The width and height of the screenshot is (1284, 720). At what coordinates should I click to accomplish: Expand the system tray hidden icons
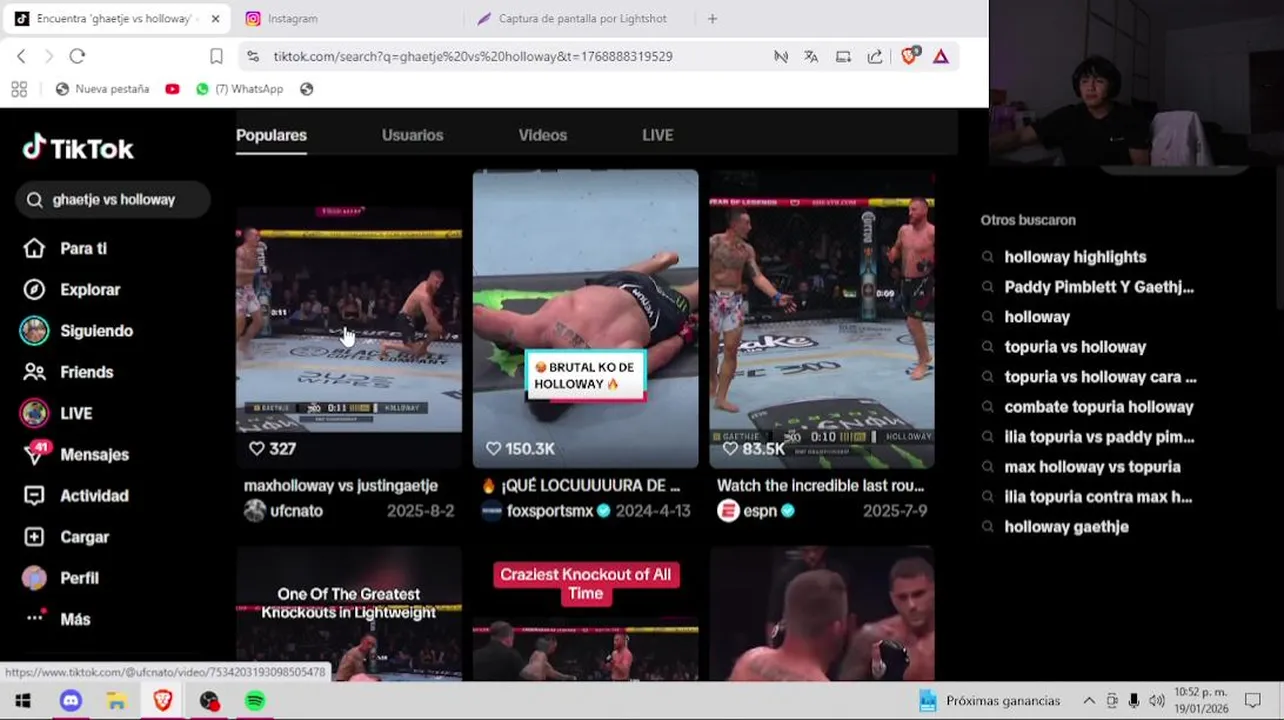[x=1088, y=701]
